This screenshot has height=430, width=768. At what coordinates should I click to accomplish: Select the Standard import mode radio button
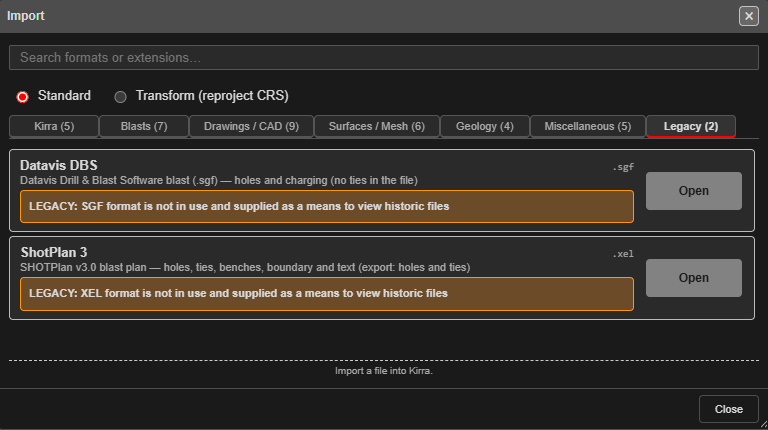[x=23, y=97]
